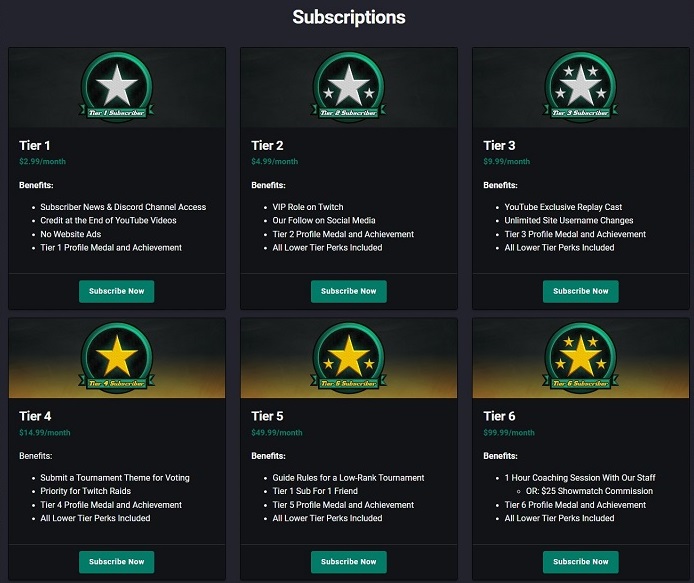Click the Subscriptions page heading
This screenshot has height=583, width=694.
pyautogui.click(x=349, y=18)
